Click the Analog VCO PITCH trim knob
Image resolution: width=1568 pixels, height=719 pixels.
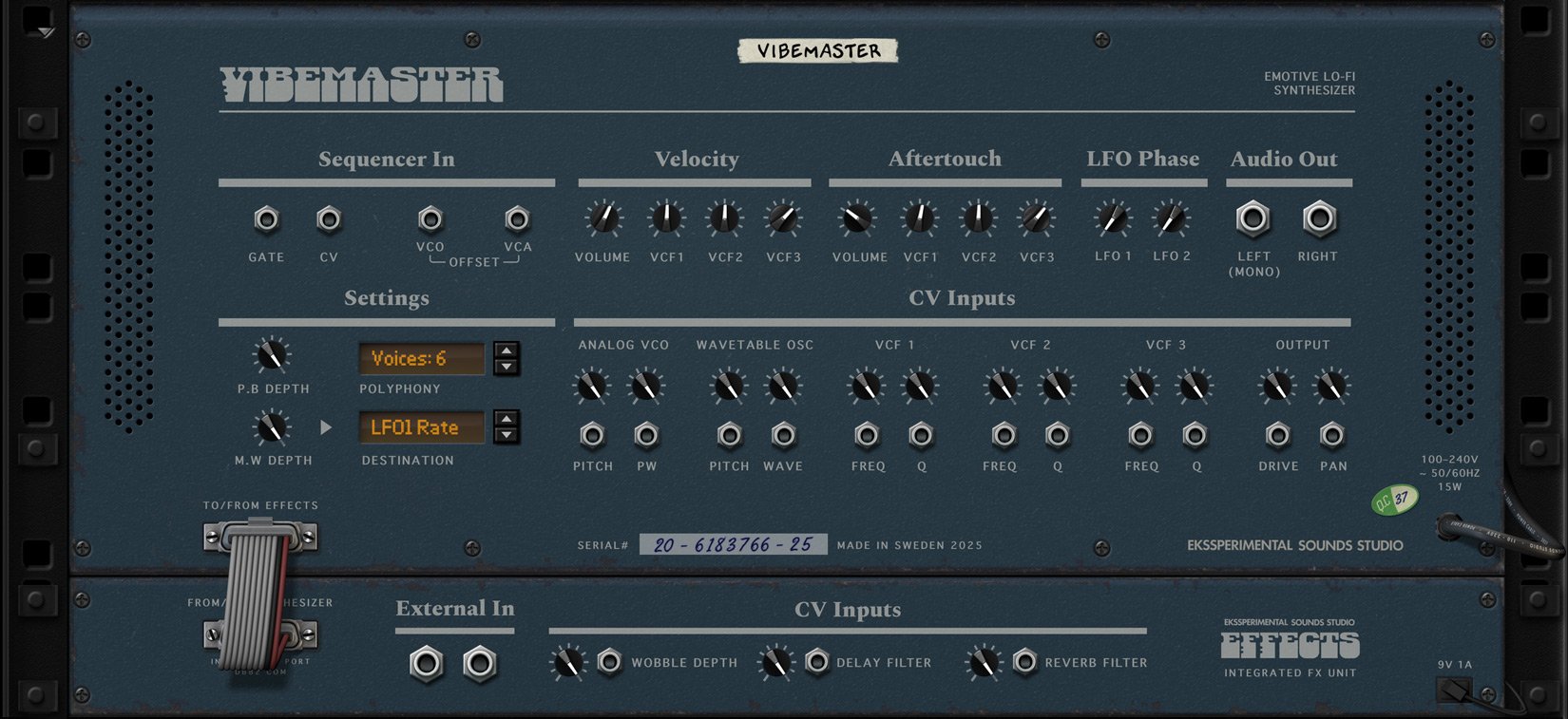click(592, 387)
